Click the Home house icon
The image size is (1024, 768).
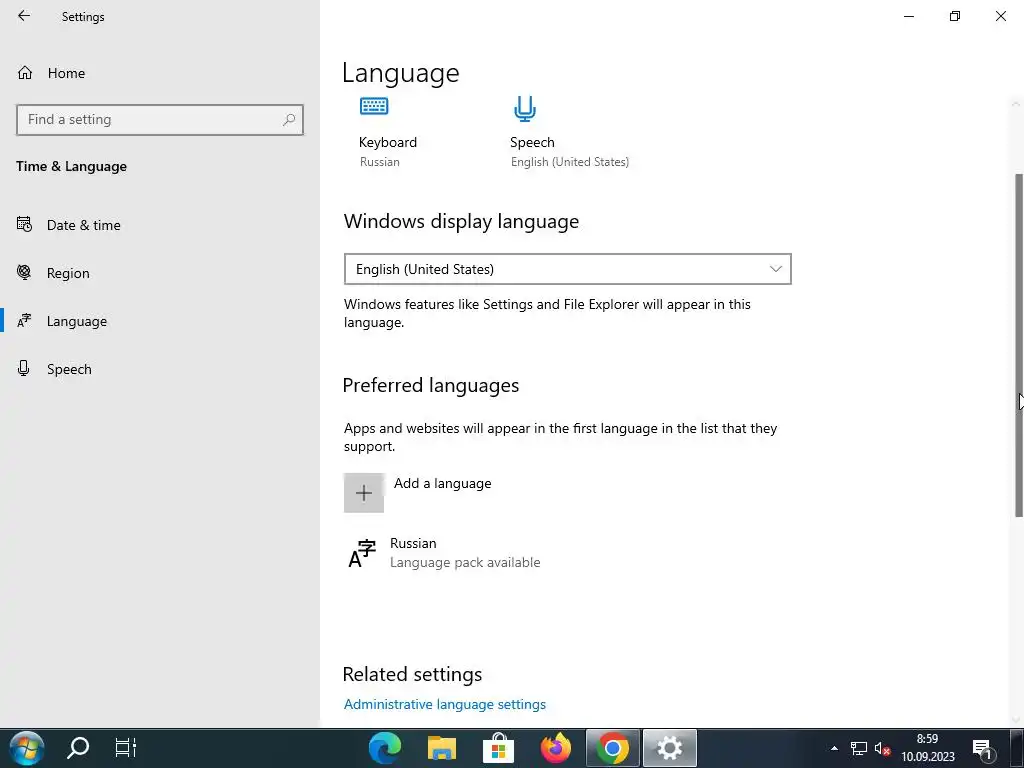(x=25, y=72)
